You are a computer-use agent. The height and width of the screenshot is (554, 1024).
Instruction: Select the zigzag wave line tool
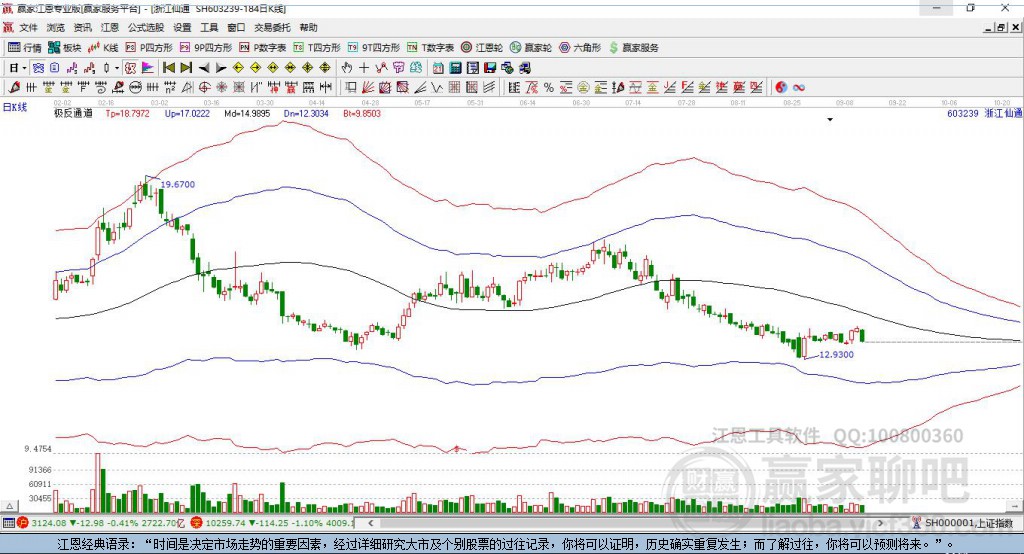point(437,87)
